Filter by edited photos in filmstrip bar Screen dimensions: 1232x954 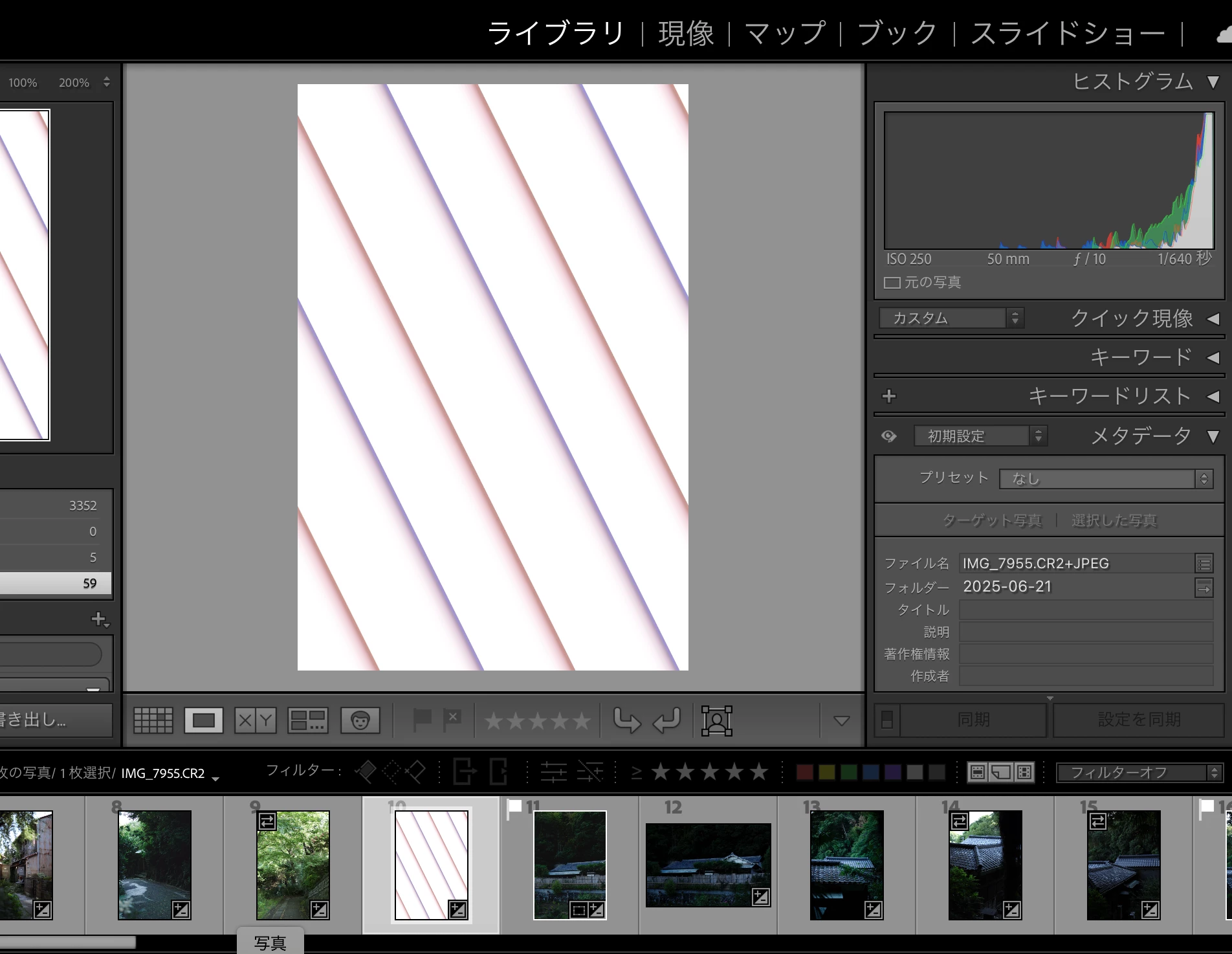(554, 772)
